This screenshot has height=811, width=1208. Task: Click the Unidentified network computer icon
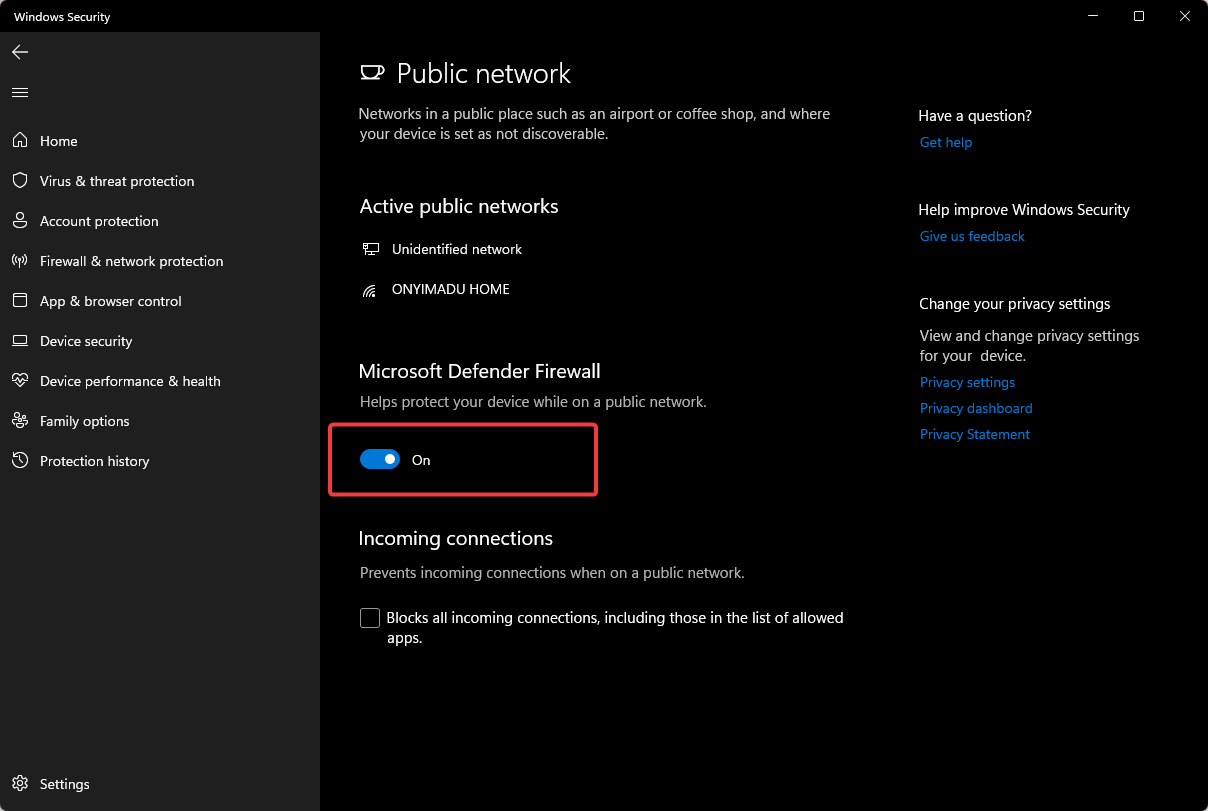[x=370, y=249]
